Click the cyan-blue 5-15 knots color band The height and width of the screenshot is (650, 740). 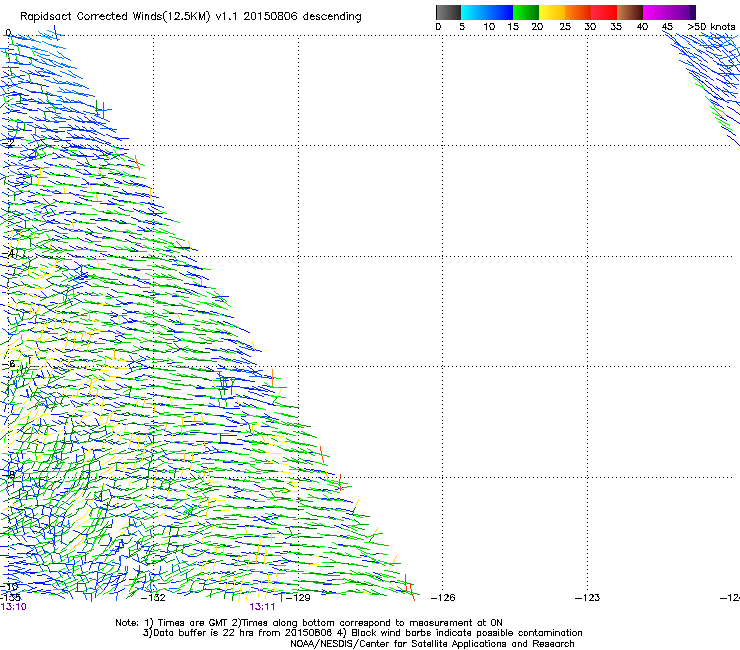tap(487, 12)
